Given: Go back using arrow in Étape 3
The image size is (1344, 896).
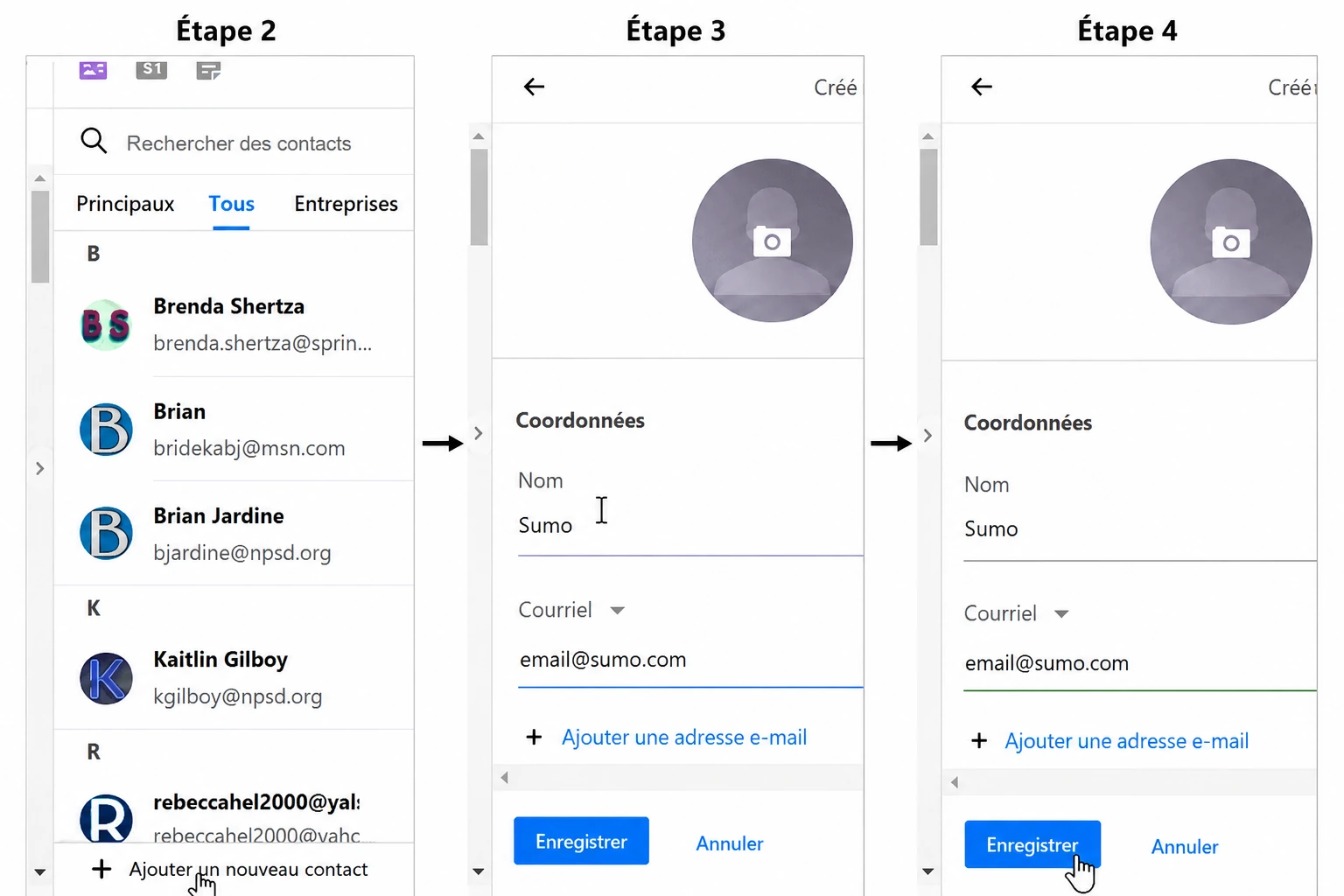Looking at the screenshot, I should pyautogui.click(x=534, y=87).
